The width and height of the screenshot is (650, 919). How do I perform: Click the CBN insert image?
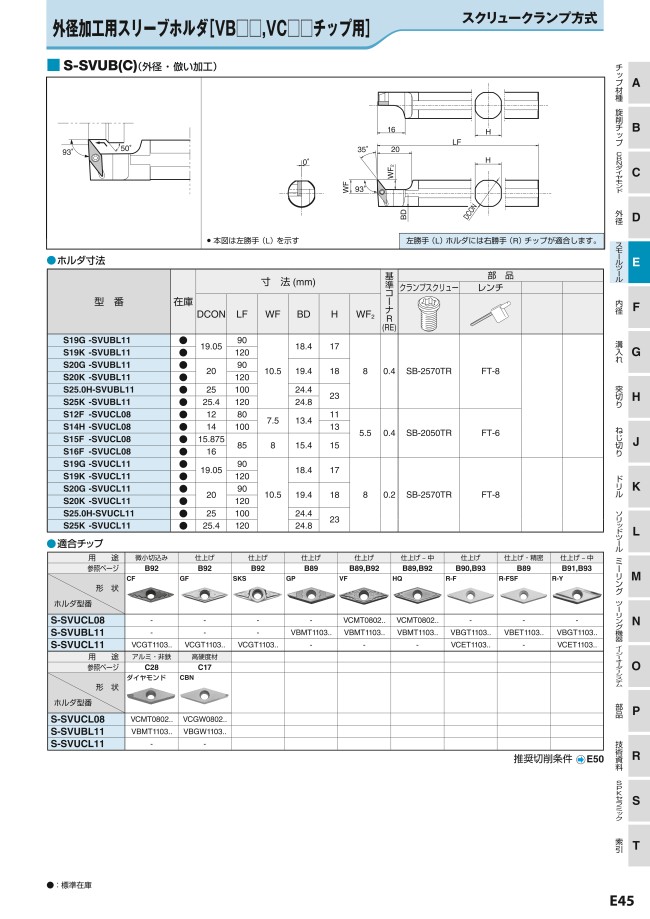204,694
